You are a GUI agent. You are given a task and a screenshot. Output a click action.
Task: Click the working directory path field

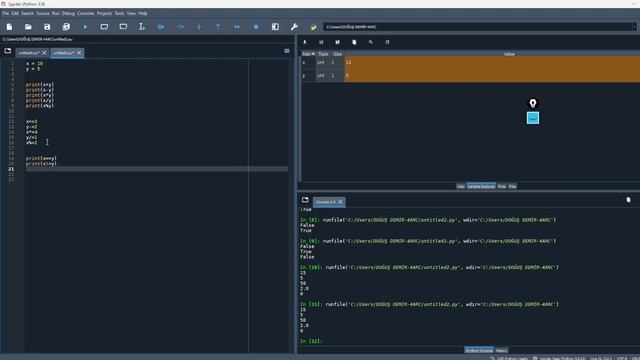coord(478,27)
